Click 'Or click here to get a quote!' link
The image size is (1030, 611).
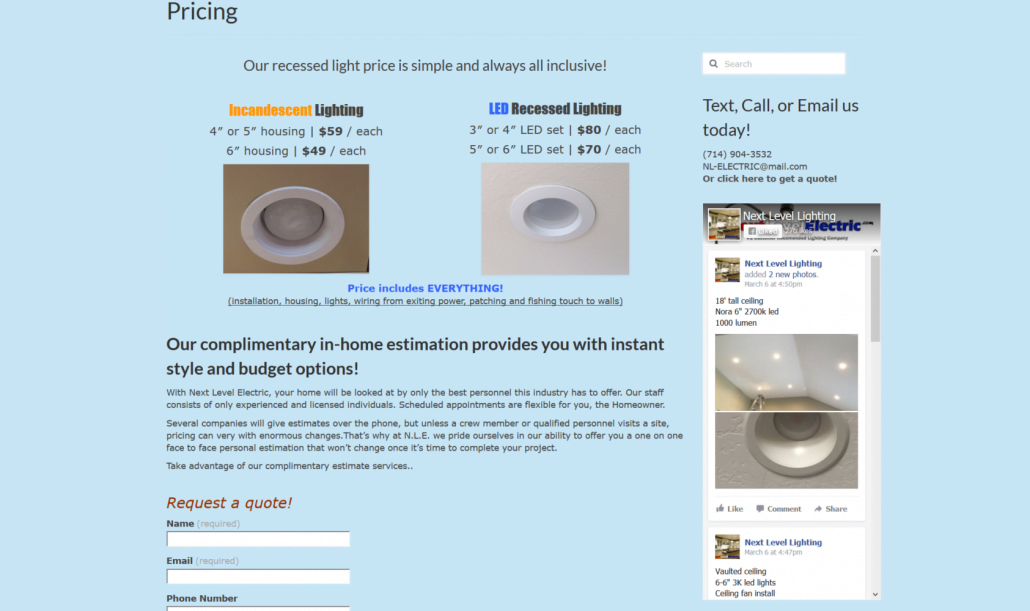[770, 179]
